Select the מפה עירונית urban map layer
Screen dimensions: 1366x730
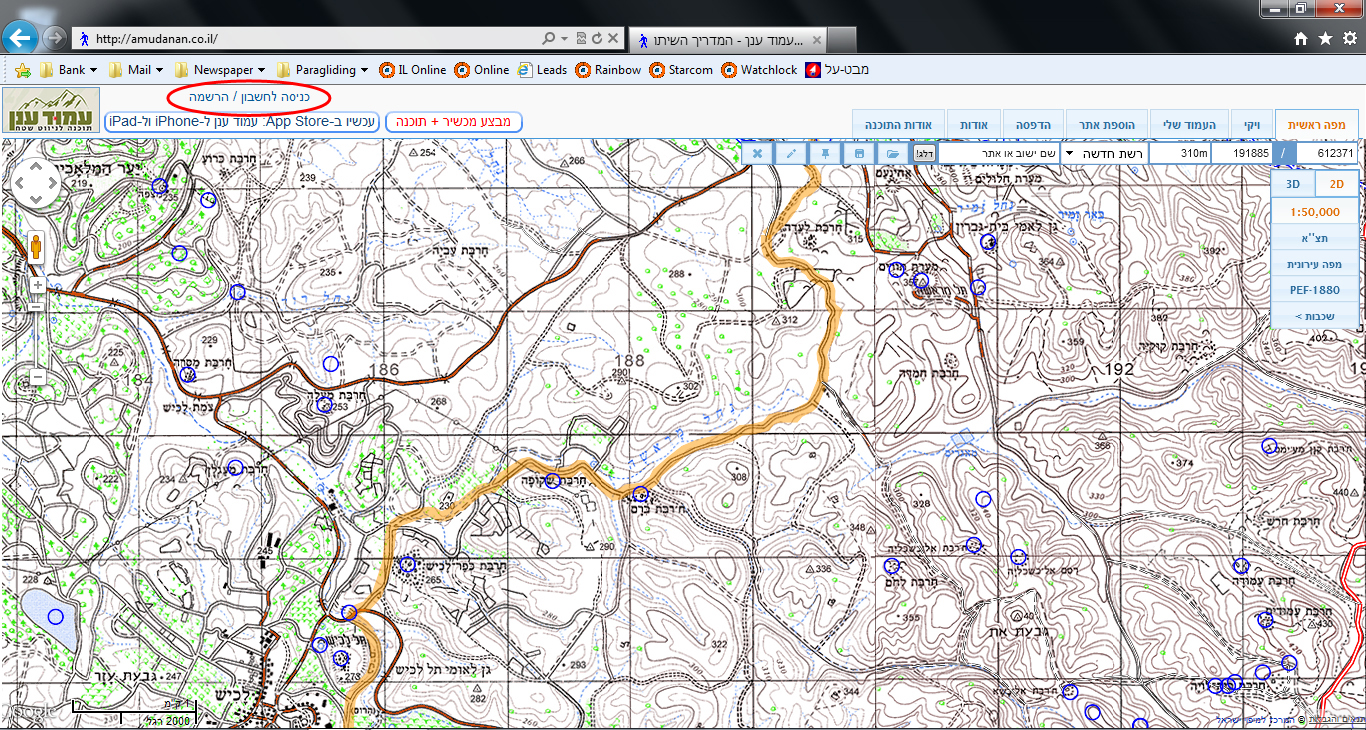[1314, 264]
